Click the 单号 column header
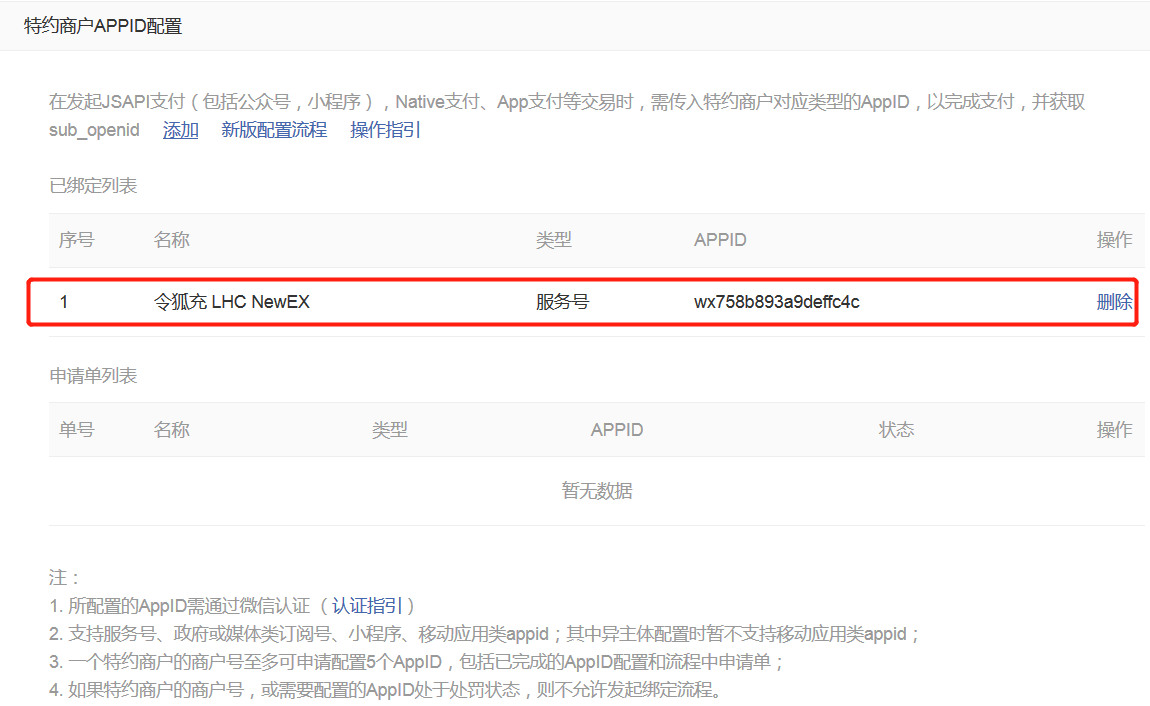Screen dimensions: 1150x706 click(x=76, y=430)
